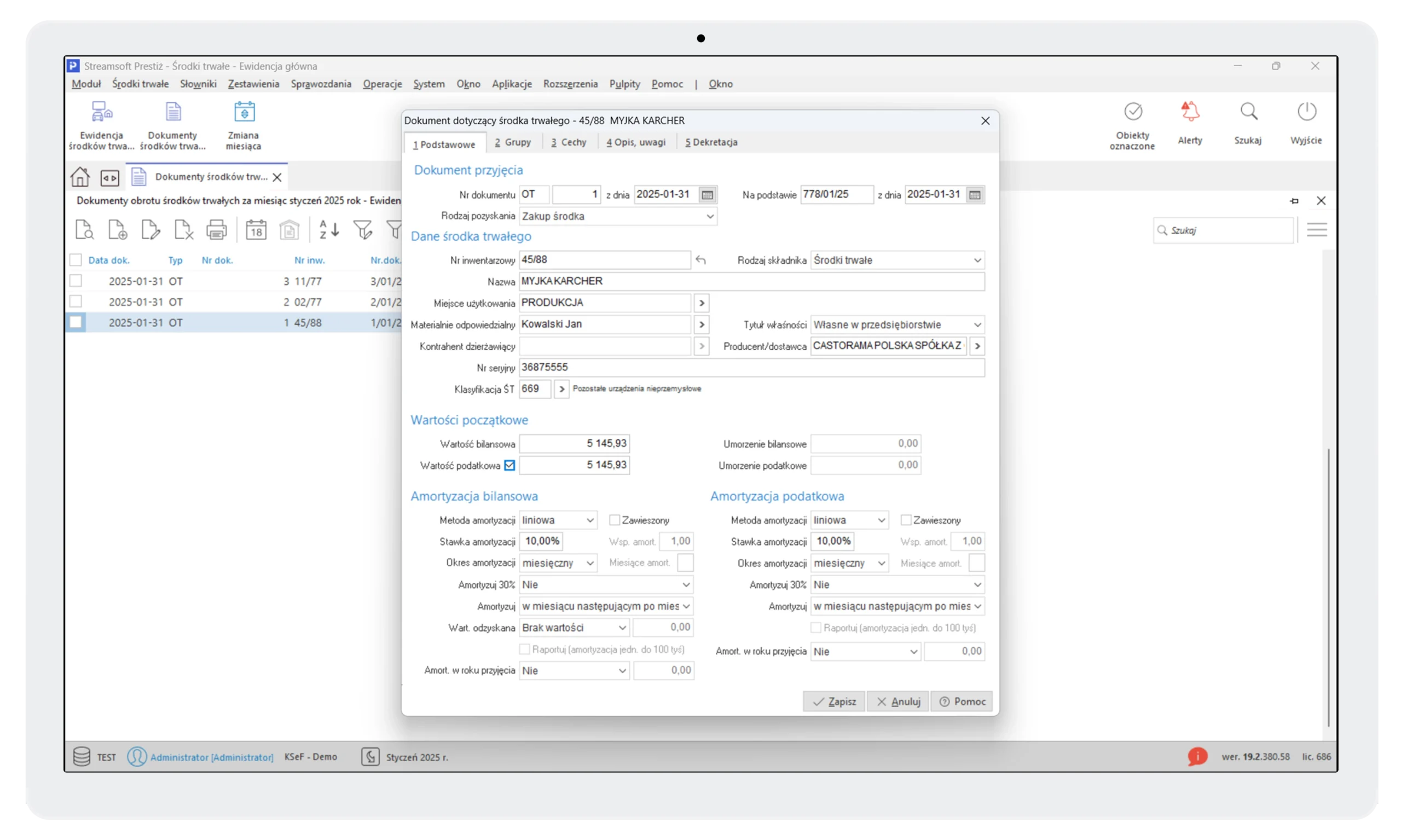This screenshot has height=840, width=1401.
Task: Click the home icon in the tab bar
Action: click(80, 177)
